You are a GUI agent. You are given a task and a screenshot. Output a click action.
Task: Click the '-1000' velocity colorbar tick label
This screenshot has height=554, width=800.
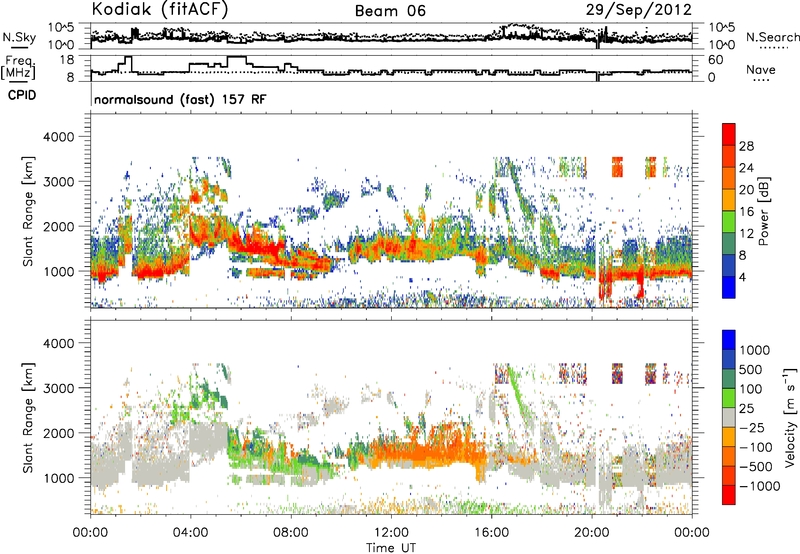pyautogui.click(x=760, y=486)
